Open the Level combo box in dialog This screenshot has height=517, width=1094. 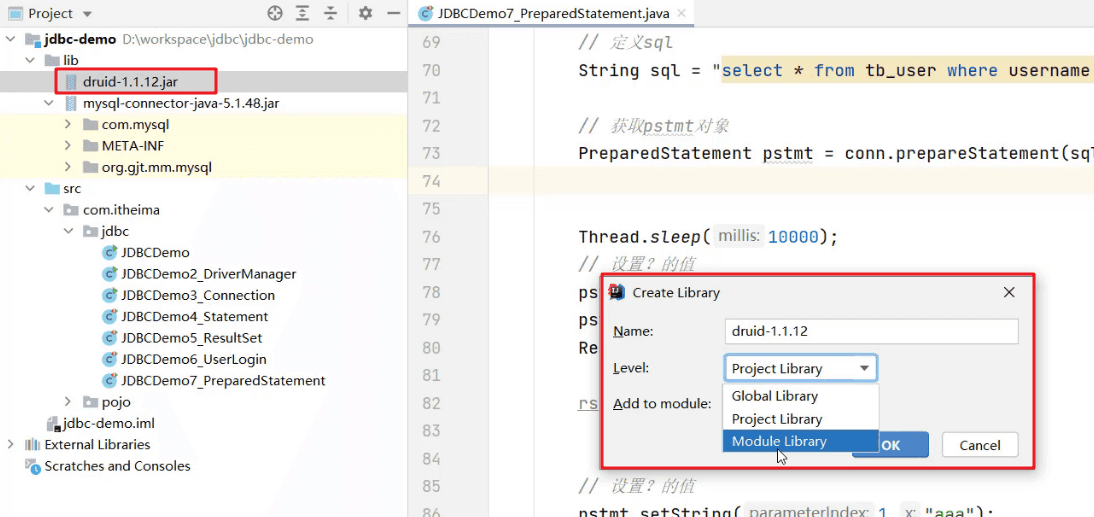800,368
